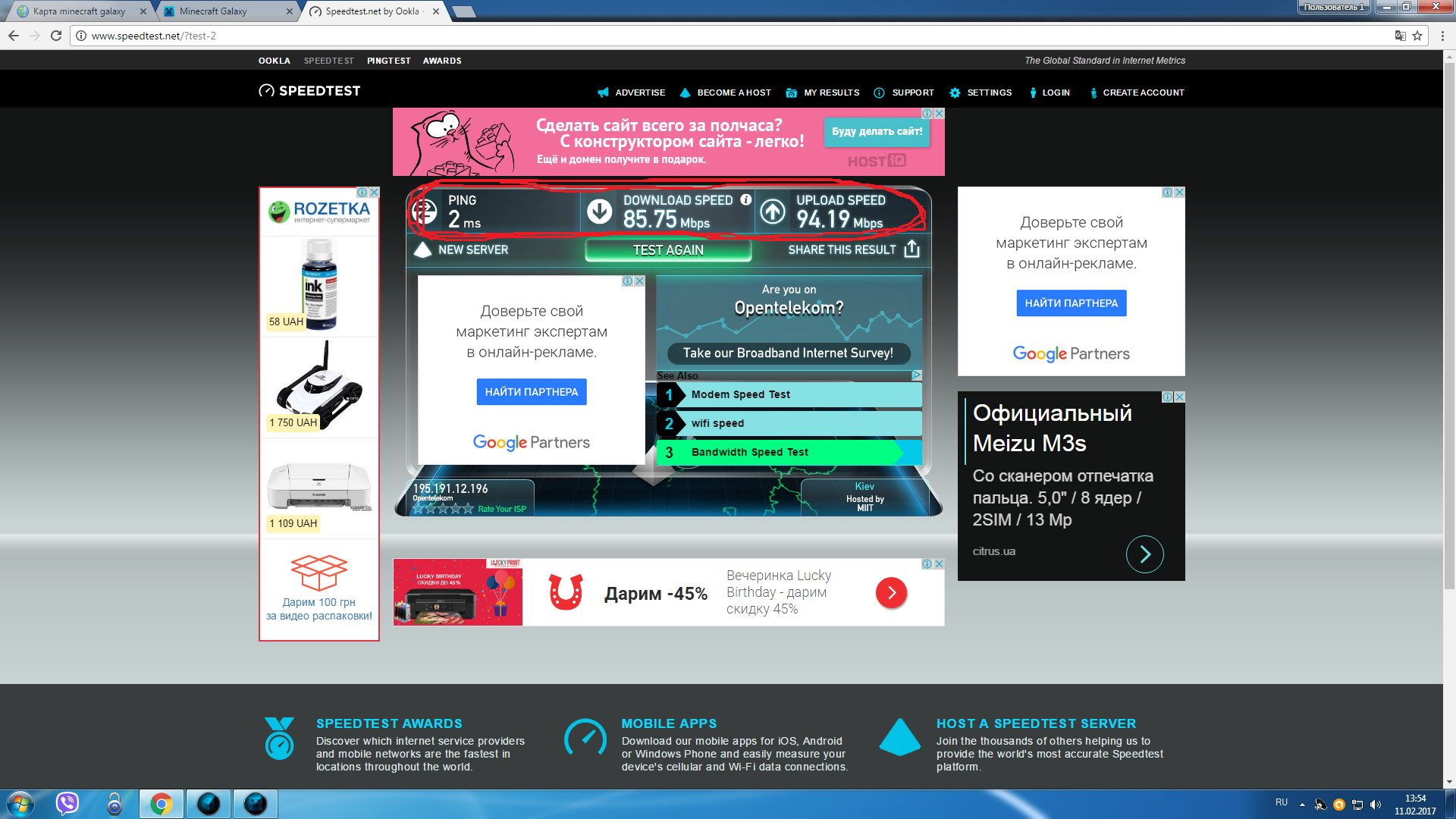Viewport: 1456px width, 819px height.
Task: Click the Settings gear icon
Action: [955, 93]
